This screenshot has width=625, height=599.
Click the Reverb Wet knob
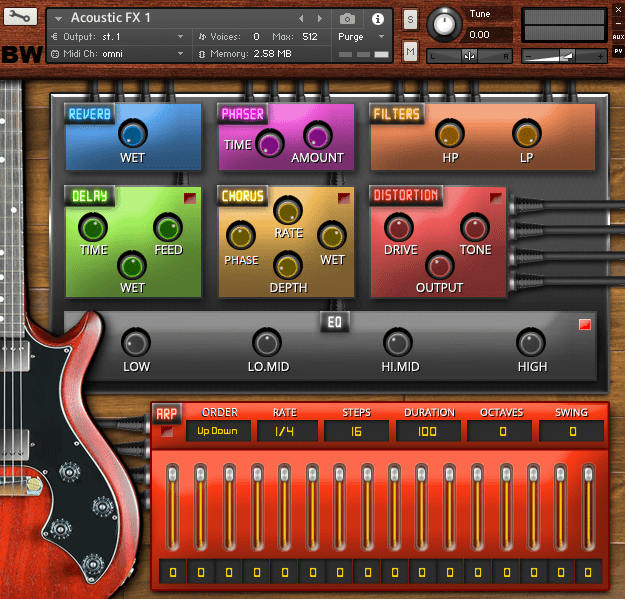point(133,135)
